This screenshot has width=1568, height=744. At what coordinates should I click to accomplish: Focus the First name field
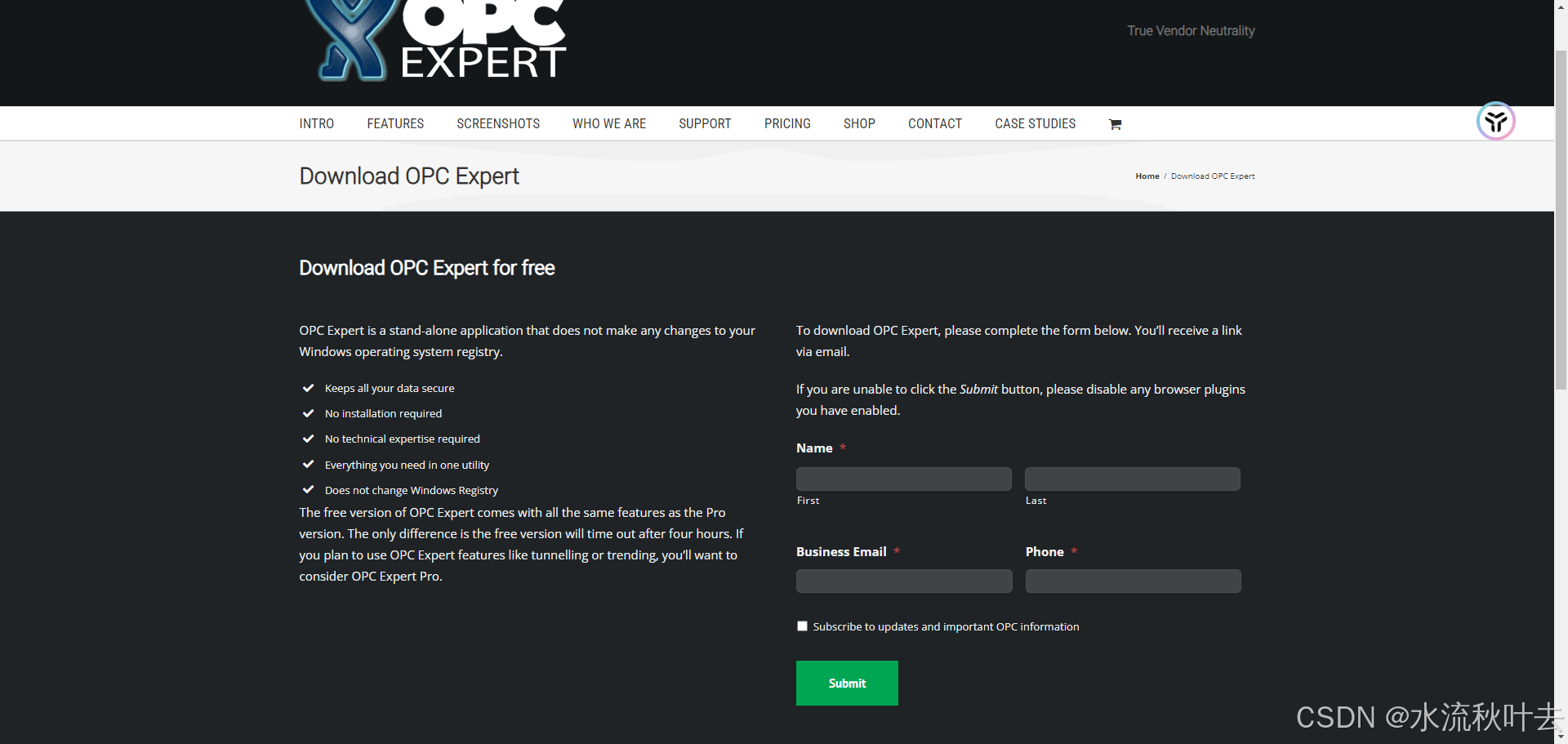tap(904, 479)
